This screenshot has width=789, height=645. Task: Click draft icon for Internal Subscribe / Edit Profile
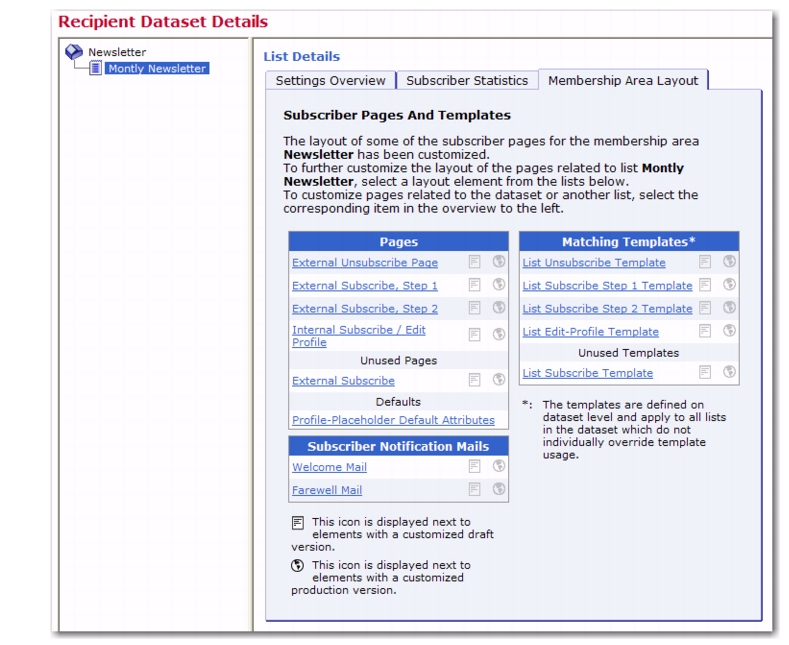click(x=475, y=335)
